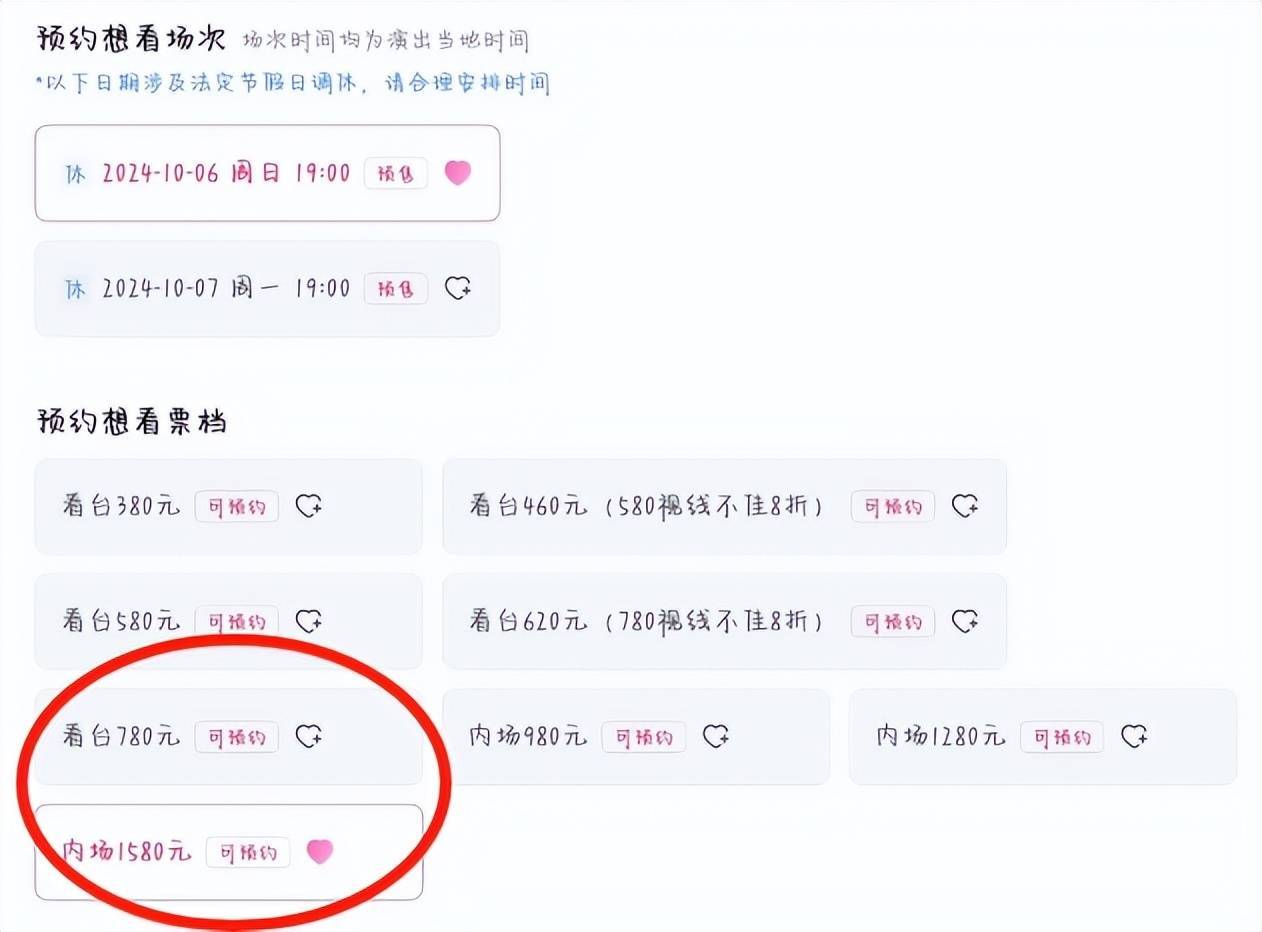Choose 看台620元 (780视线不佳8折) tier
This screenshot has width=1262, height=932.
tap(724, 621)
